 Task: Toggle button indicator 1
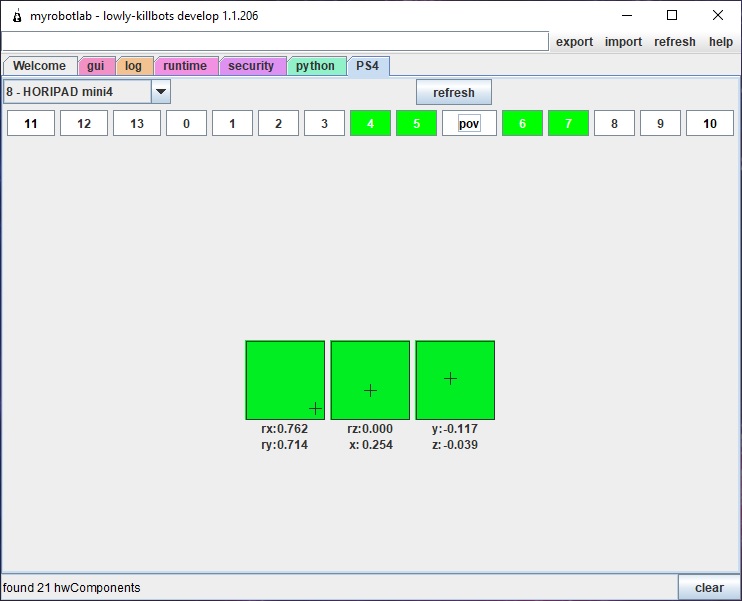232,124
